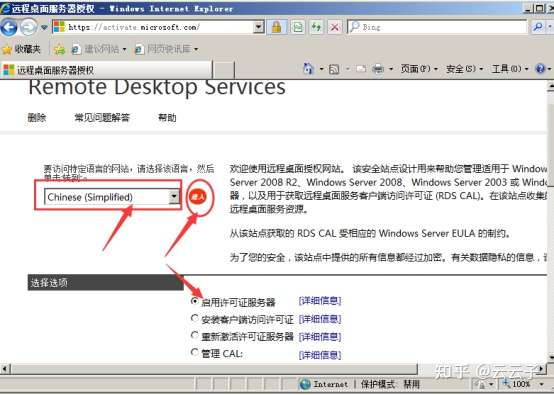Expand the zoom level dropdown arrow
The image size is (554, 395).
[542, 384]
